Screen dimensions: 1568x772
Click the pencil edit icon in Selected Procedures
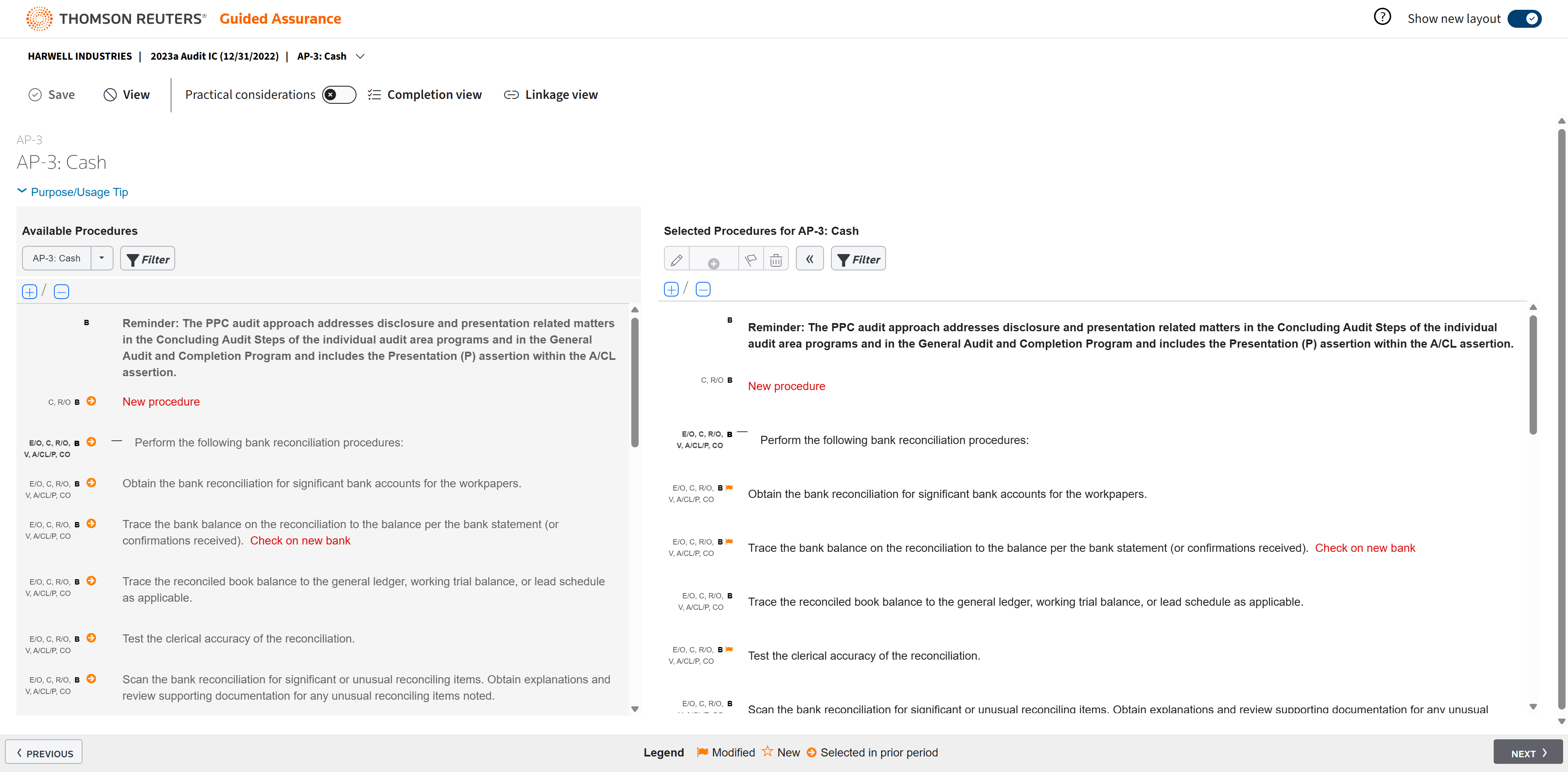[x=676, y=260]
